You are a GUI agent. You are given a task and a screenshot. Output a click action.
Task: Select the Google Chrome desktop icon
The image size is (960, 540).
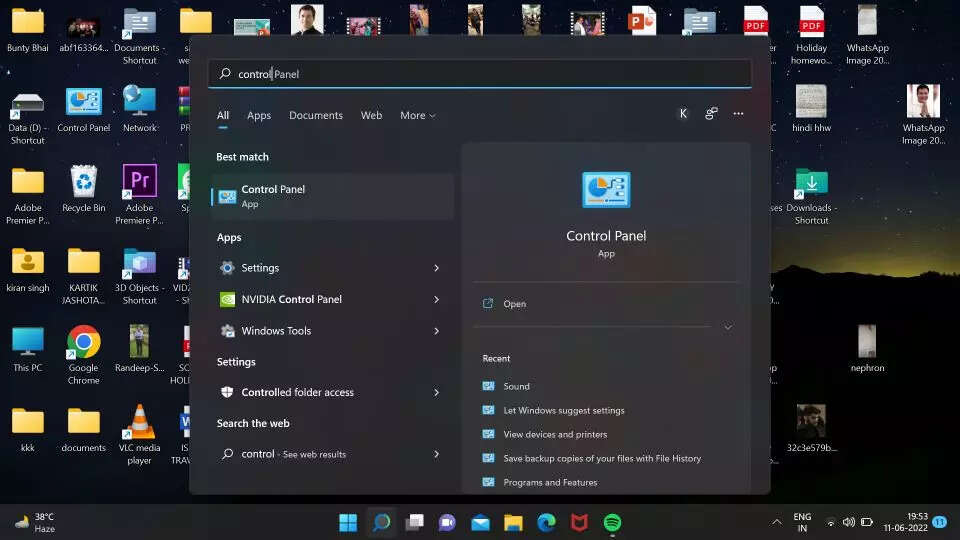point(84,354)
